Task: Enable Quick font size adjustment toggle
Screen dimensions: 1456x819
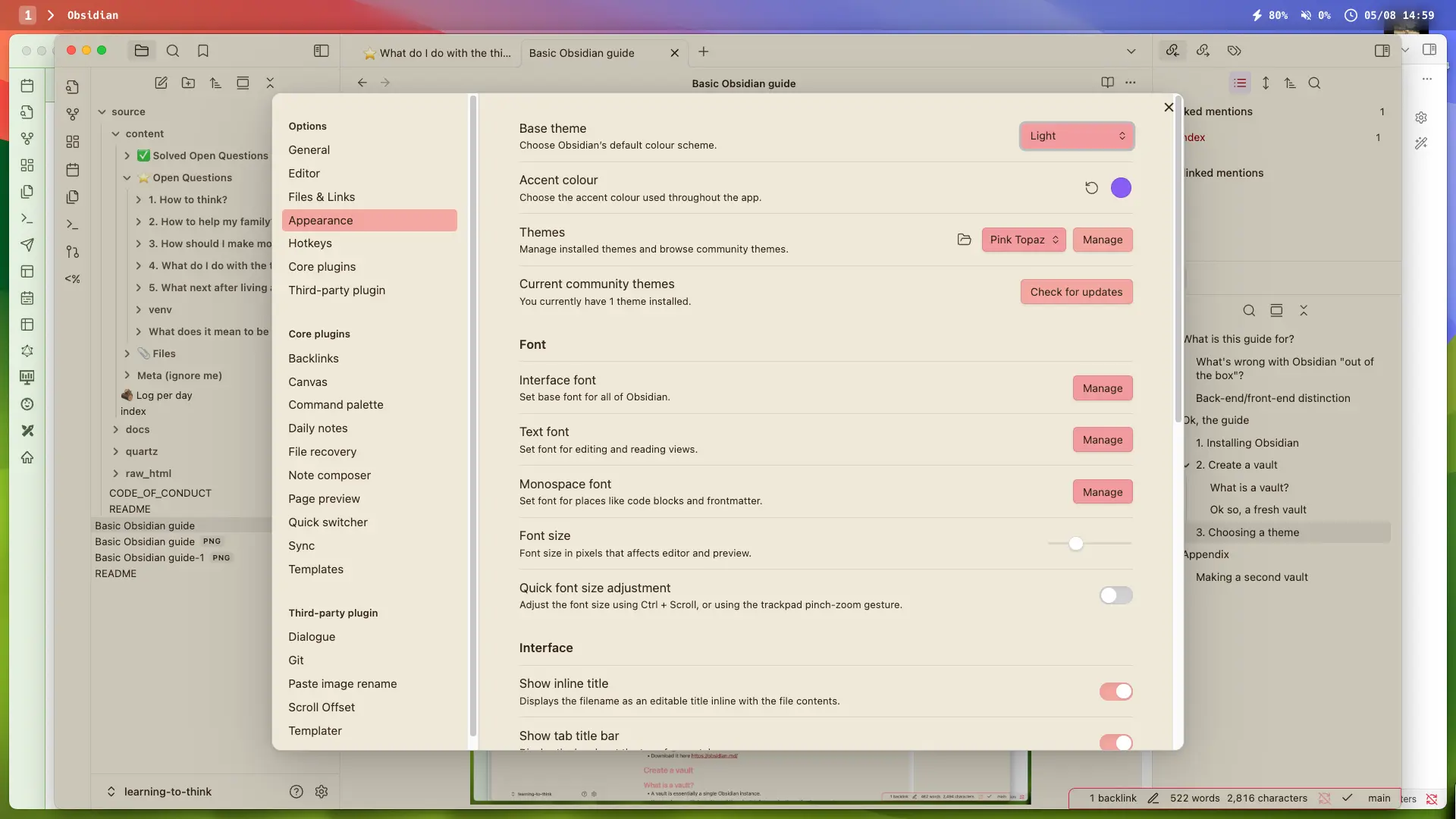Action: [1116, 595]
